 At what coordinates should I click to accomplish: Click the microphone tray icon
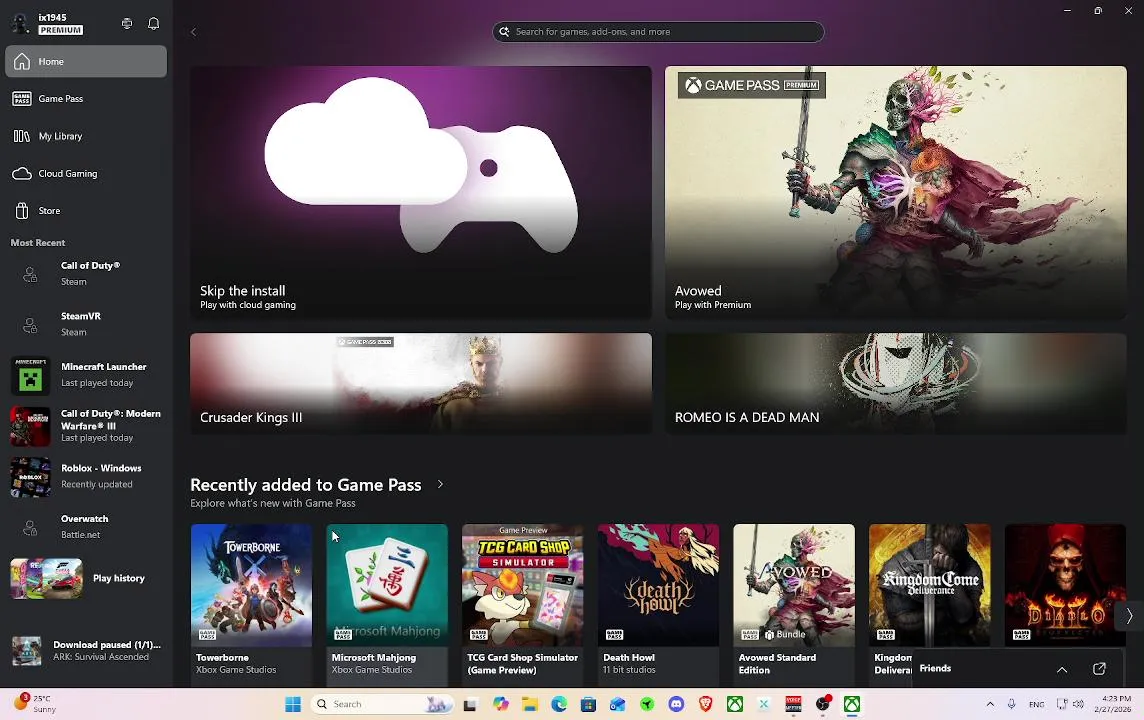(x=1011, y=704)
